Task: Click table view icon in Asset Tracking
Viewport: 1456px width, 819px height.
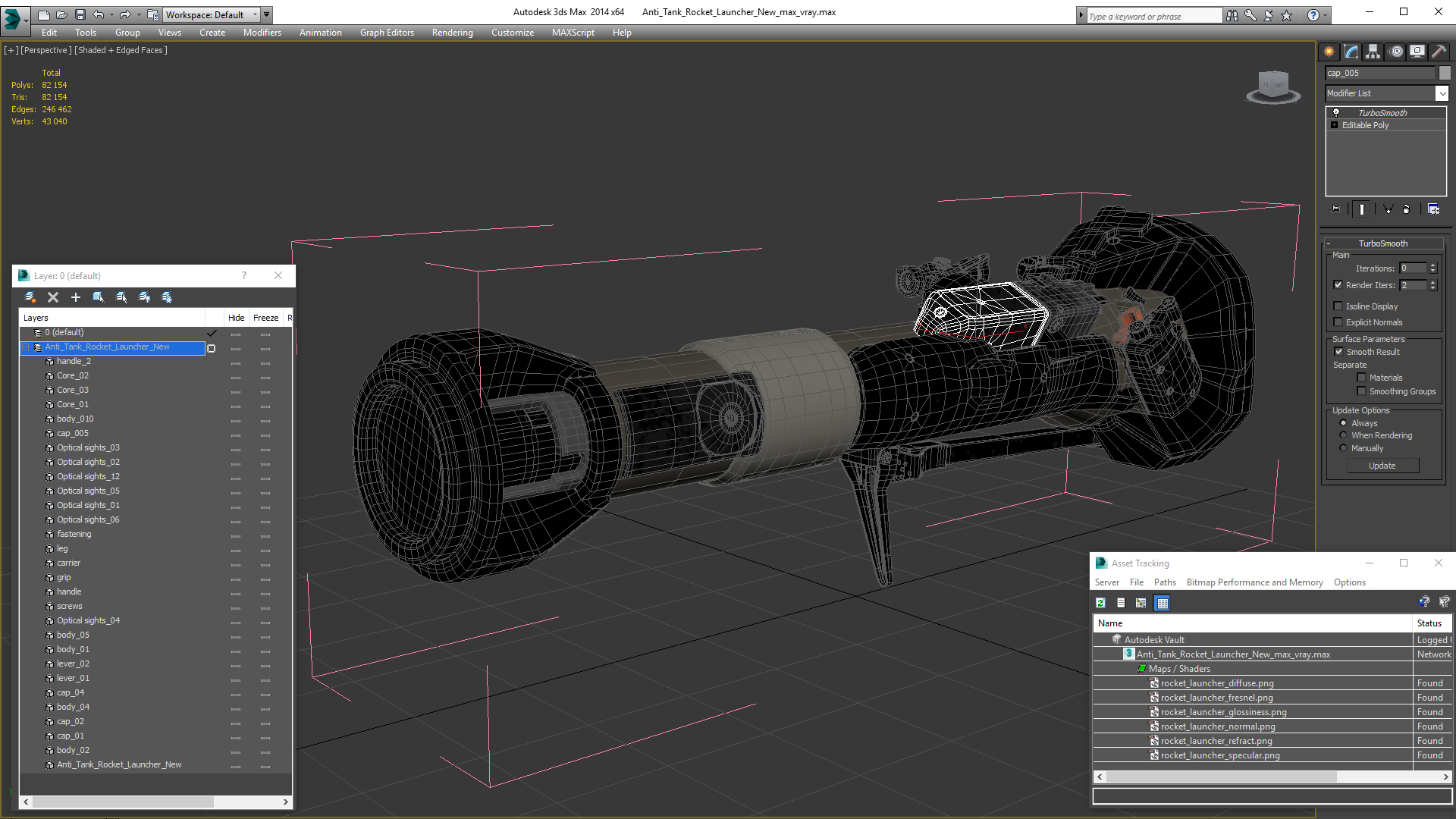Action: pyautogui.click(x=1162, y=603)
